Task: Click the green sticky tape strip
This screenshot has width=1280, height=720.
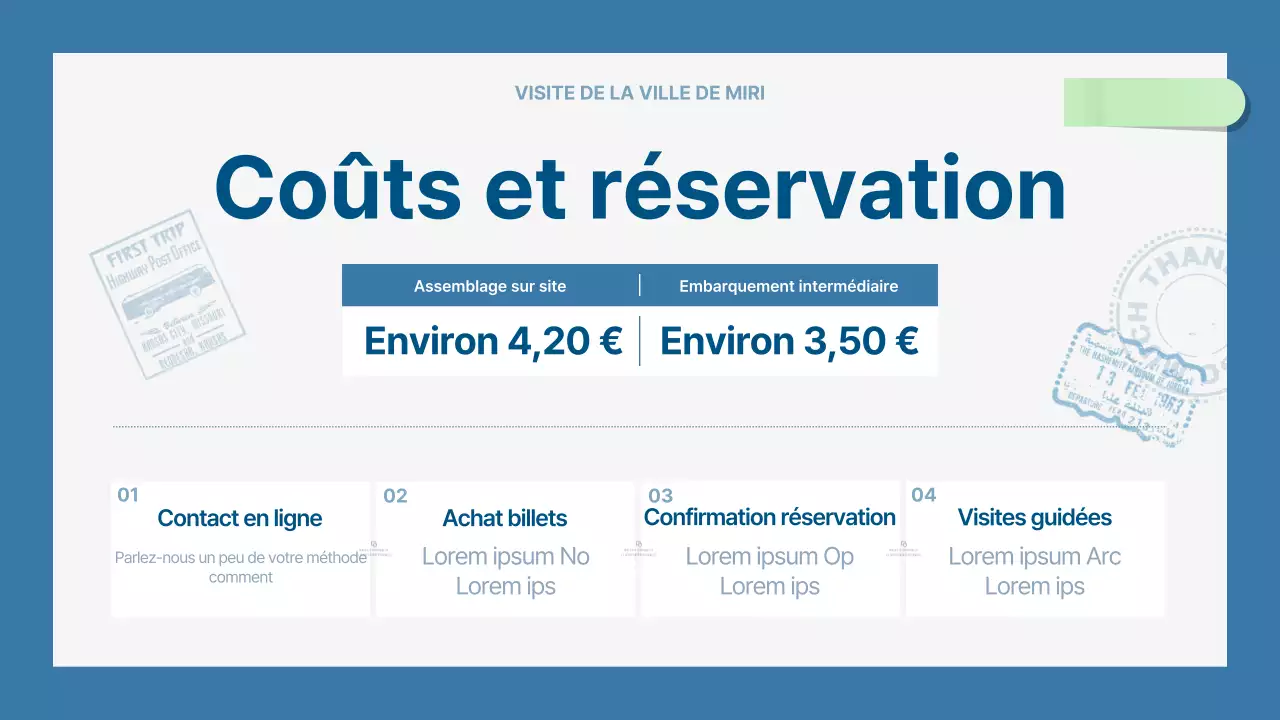Action: tap(1154, 102)
